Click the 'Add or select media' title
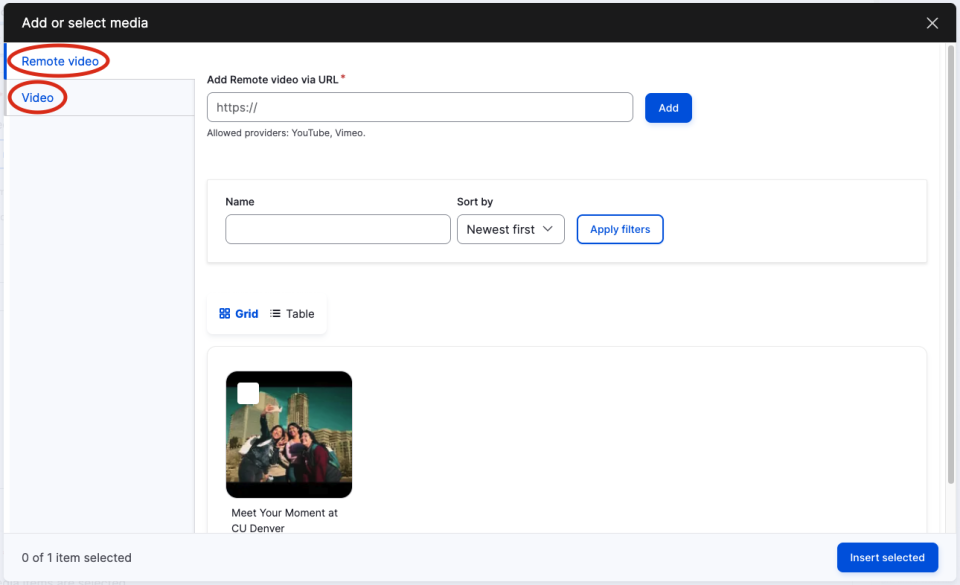This screenshot has height=585, width=960. pos(84,23)
